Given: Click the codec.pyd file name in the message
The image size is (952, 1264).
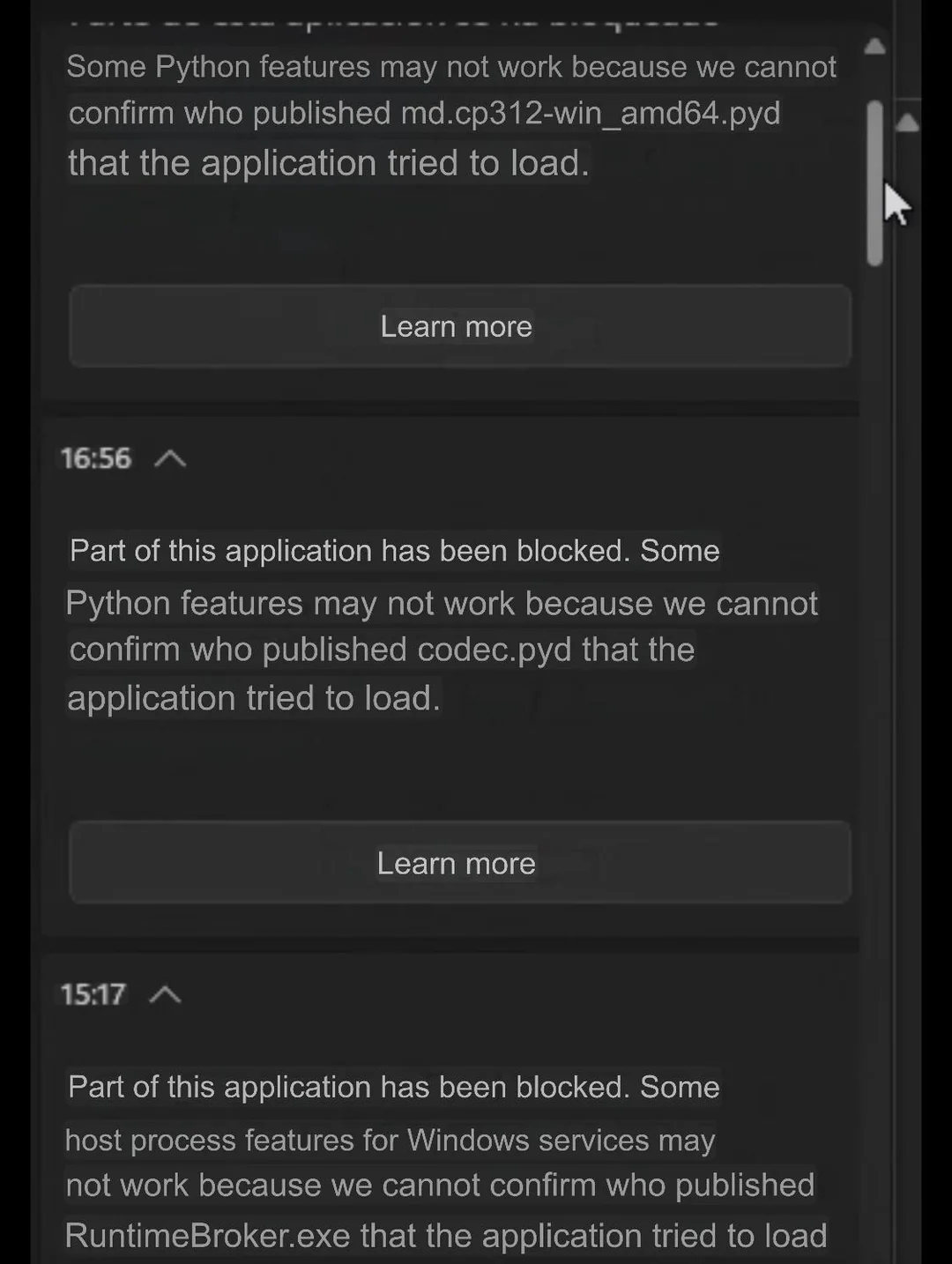Looking at the screenshot, I should (x=494, y=650).
